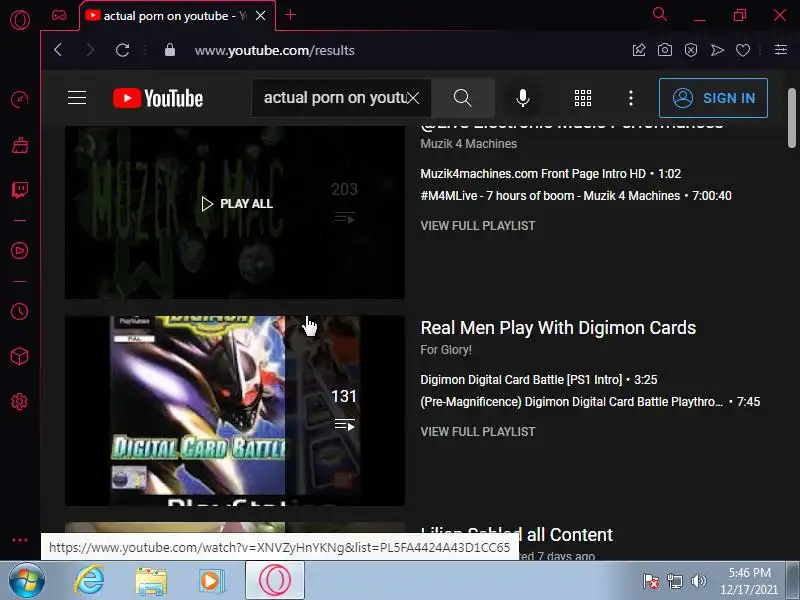
Task: Click the sidebar three-dots more button
Action: [x=20, y=540]
